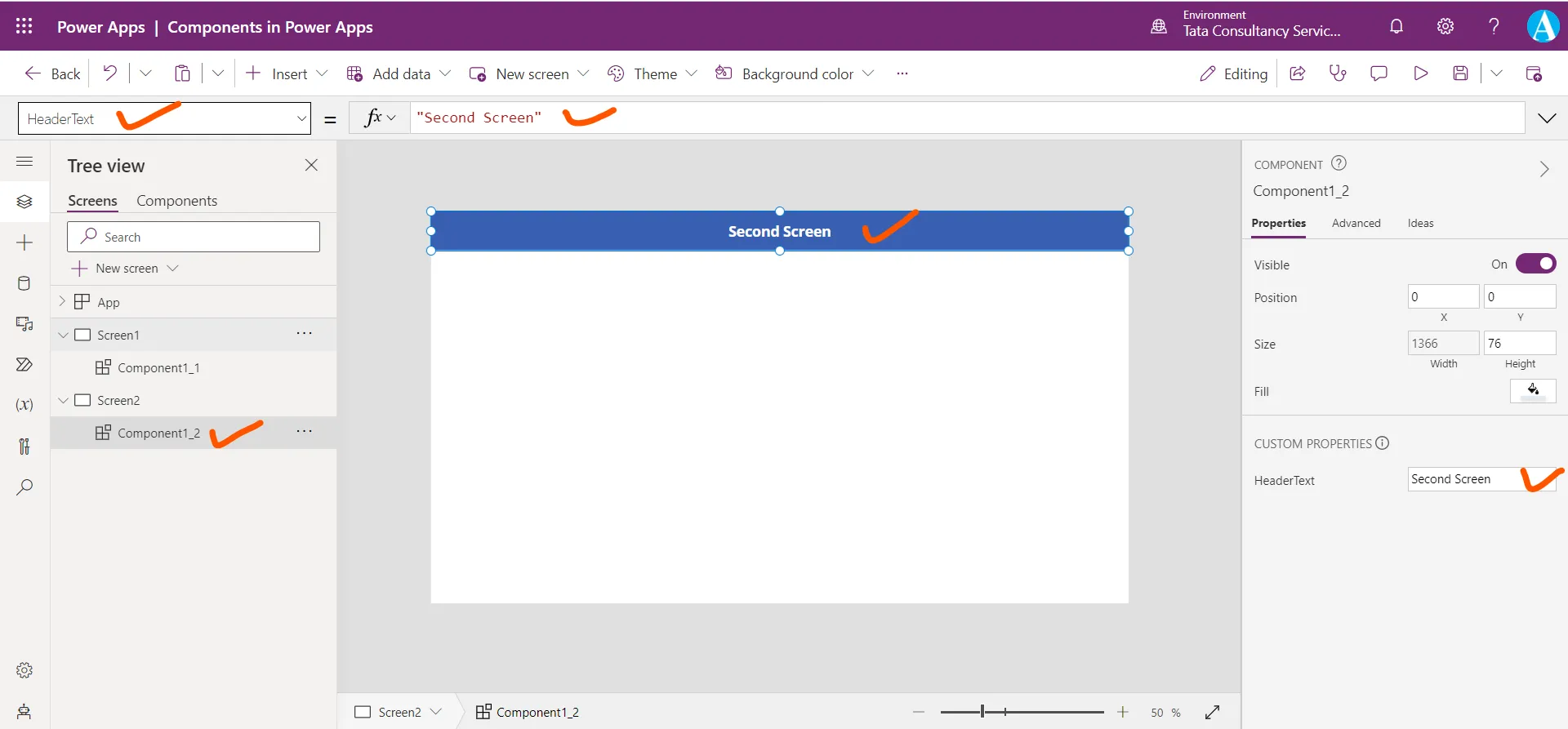Viewport: 1568px width, 729px height.
Task: Open the Tree view layers icon
Action: [24, 202]
